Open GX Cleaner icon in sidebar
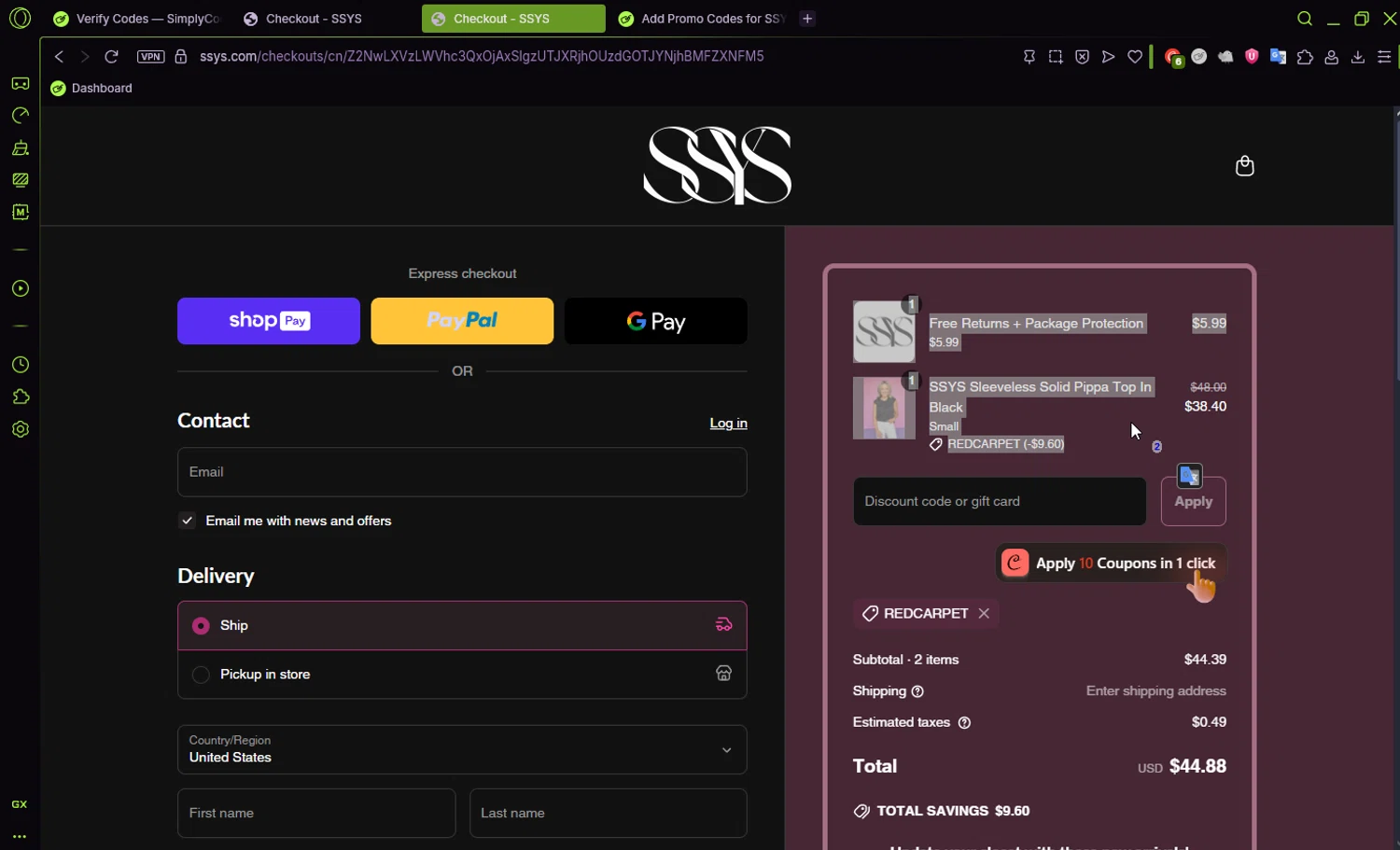Screen dimensions: 1400x850 20,148
